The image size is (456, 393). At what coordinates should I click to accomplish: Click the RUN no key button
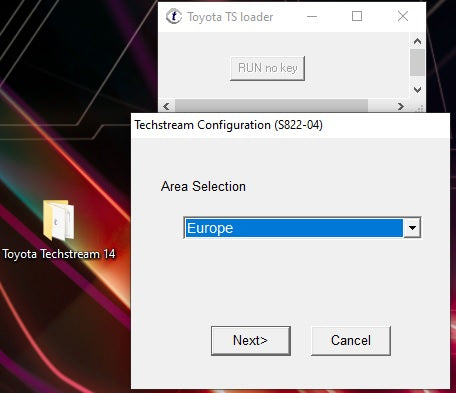point(267,68)
